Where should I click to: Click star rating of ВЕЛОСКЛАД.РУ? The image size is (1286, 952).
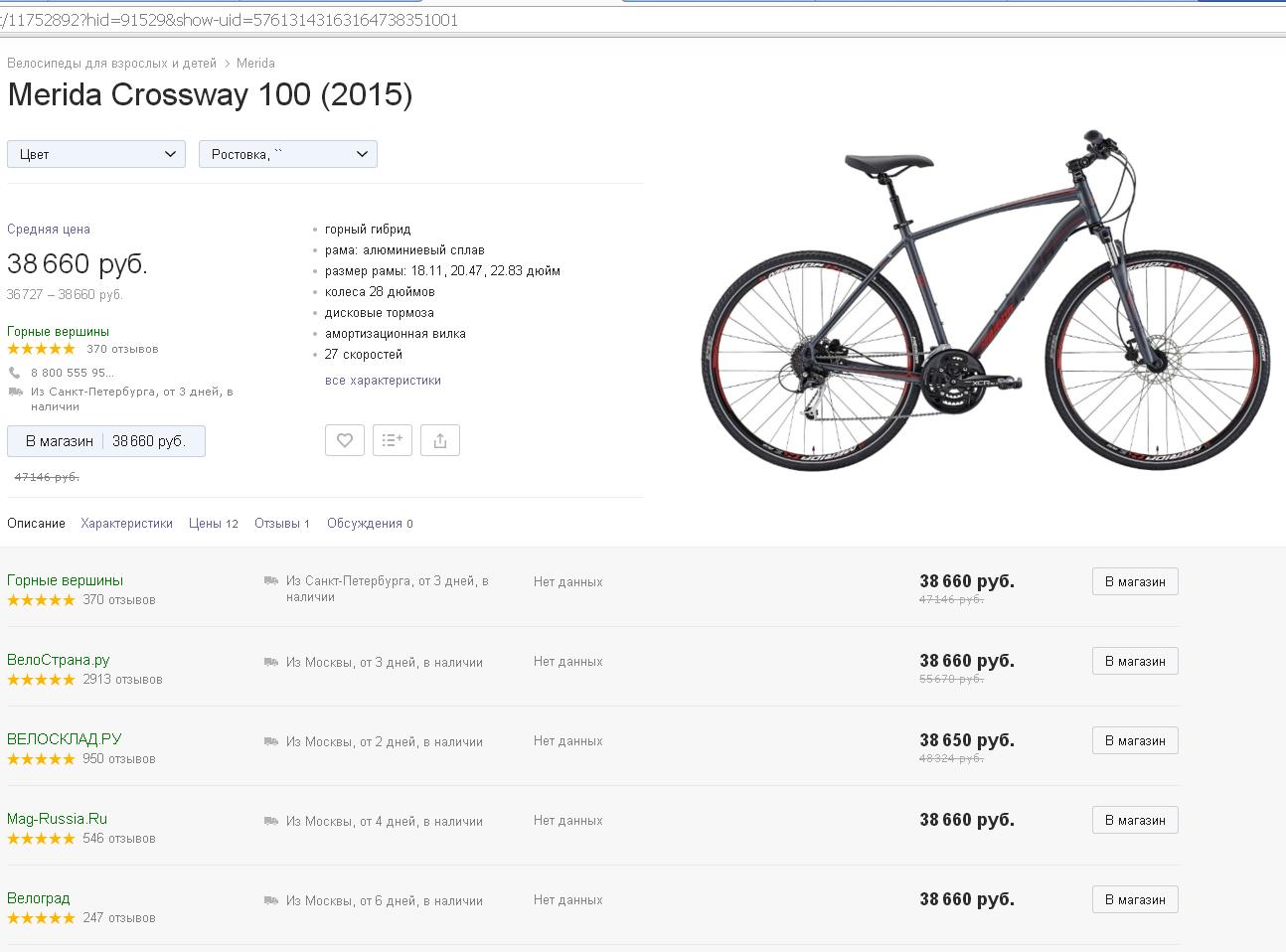point(41,759)
